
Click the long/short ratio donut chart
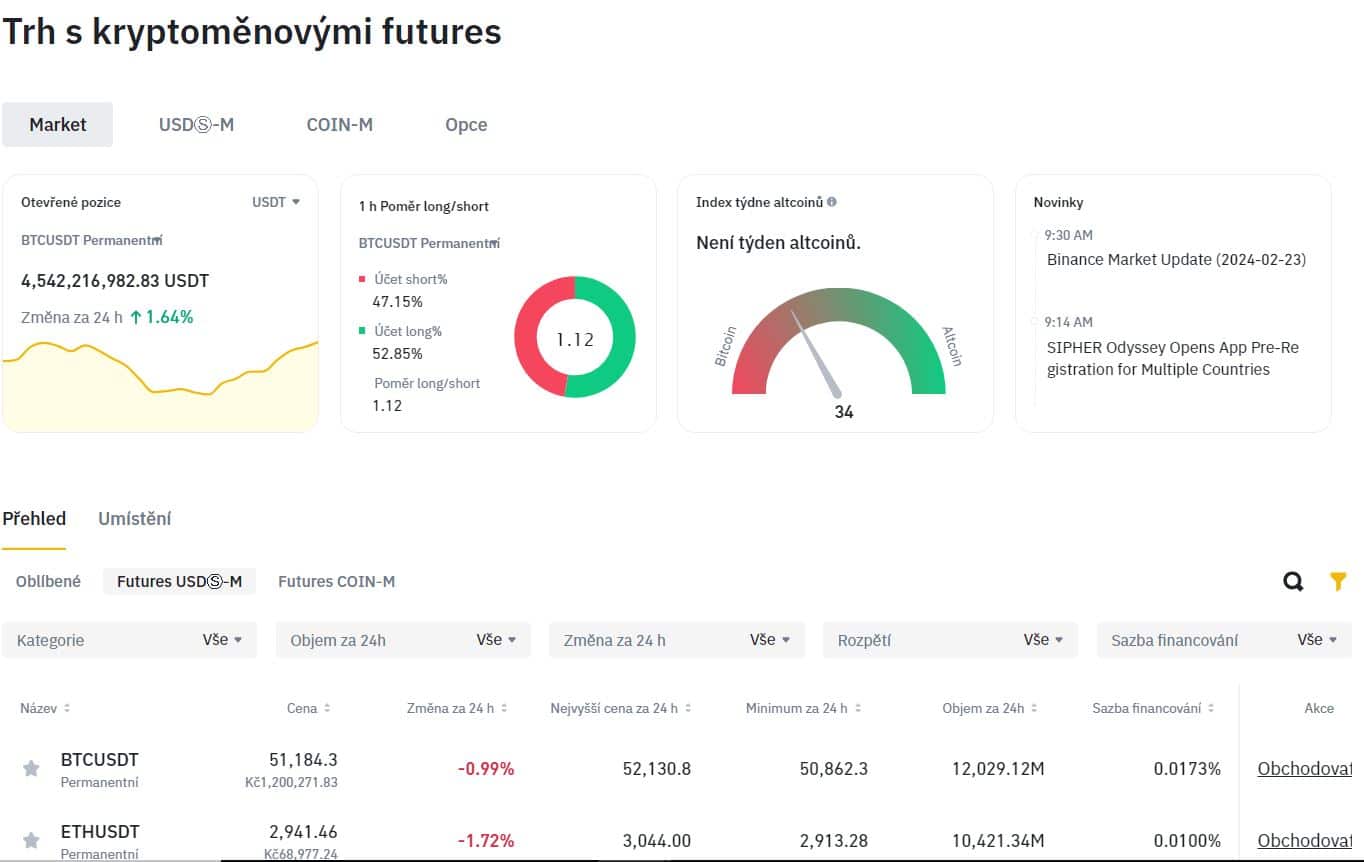click(575, 338)
